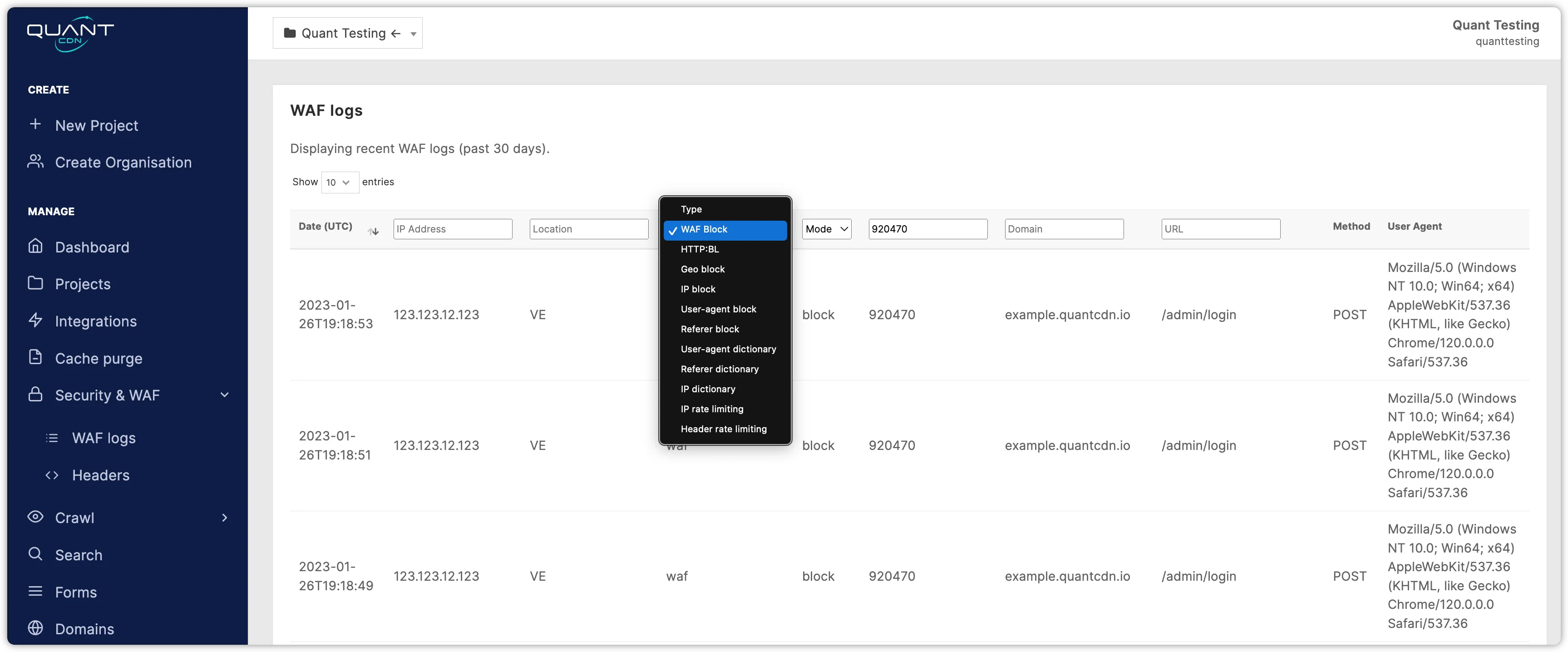Open Headers via the code brackets icon
Image resolution: width=1568 pixels, height=652 pixels.
tap(52, 475)
